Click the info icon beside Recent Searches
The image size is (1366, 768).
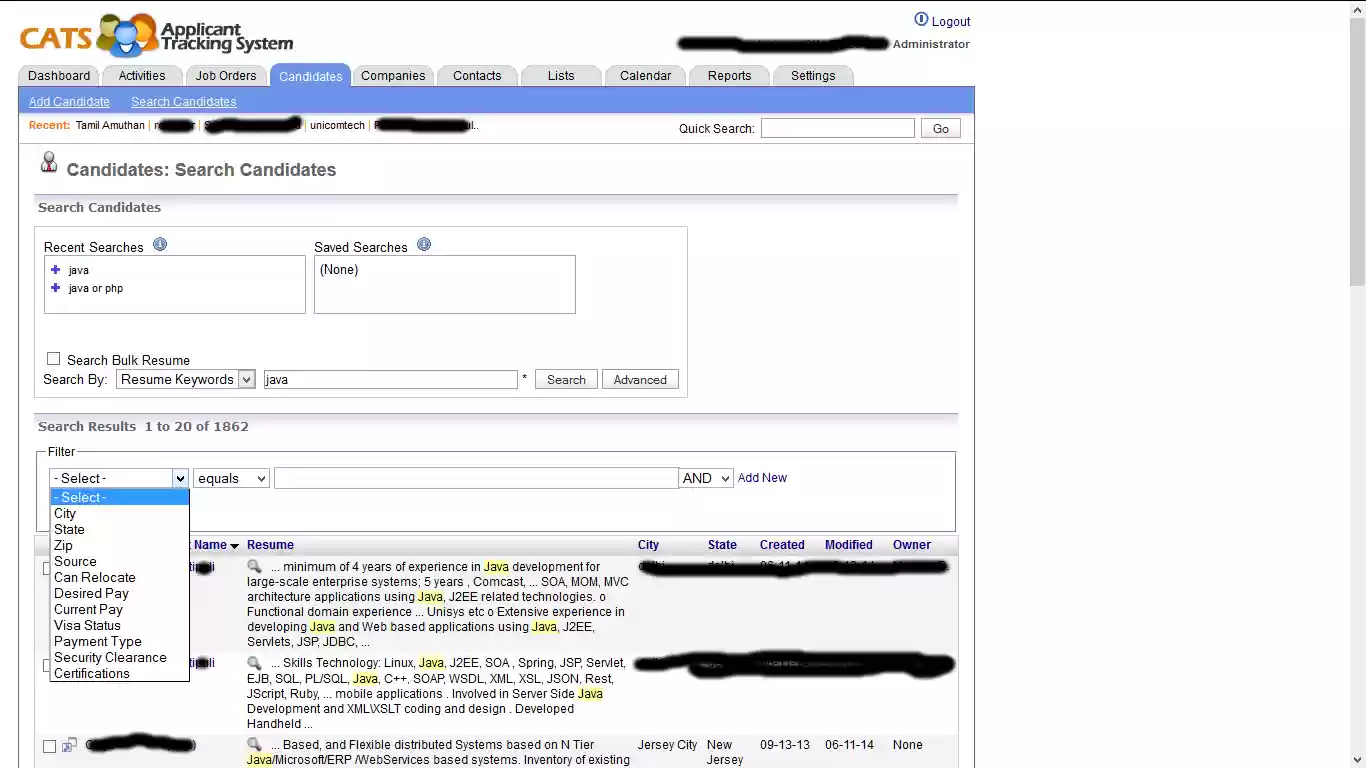[160, 245]
